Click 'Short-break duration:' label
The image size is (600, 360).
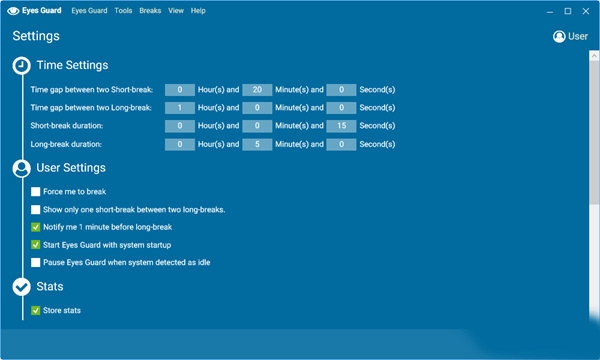67,126
